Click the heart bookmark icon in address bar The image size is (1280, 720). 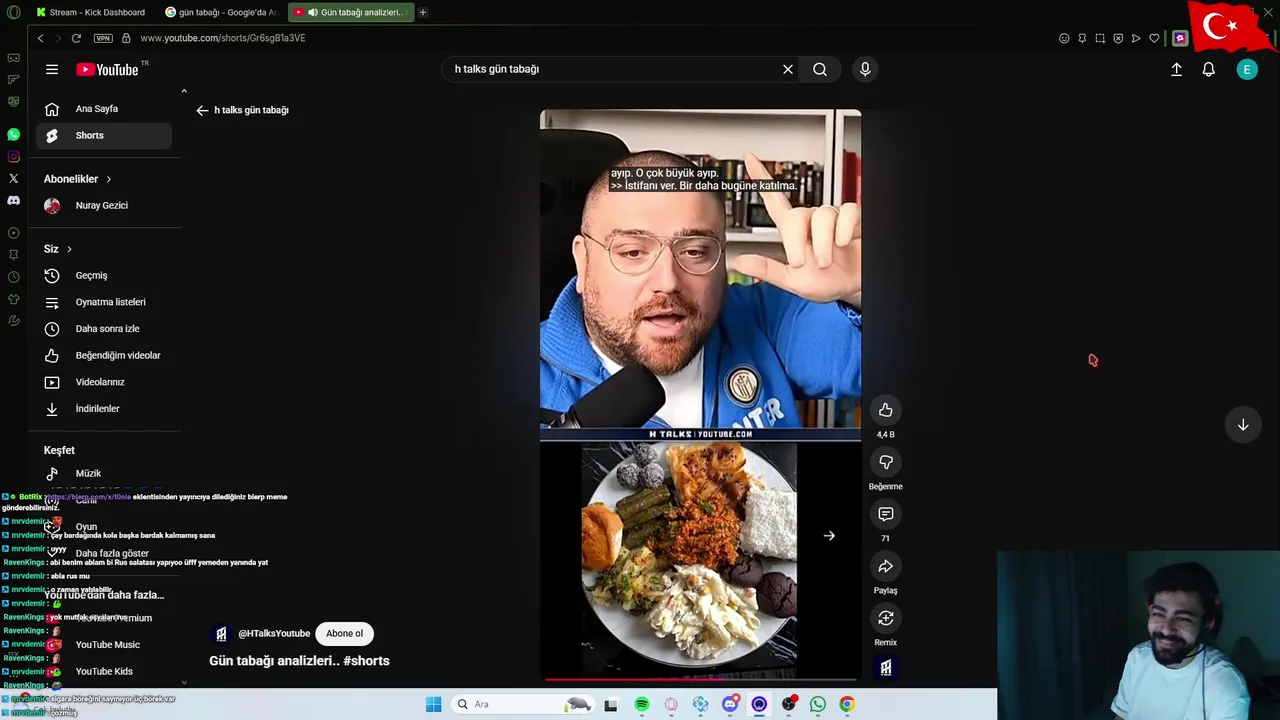click(1154, 38)
